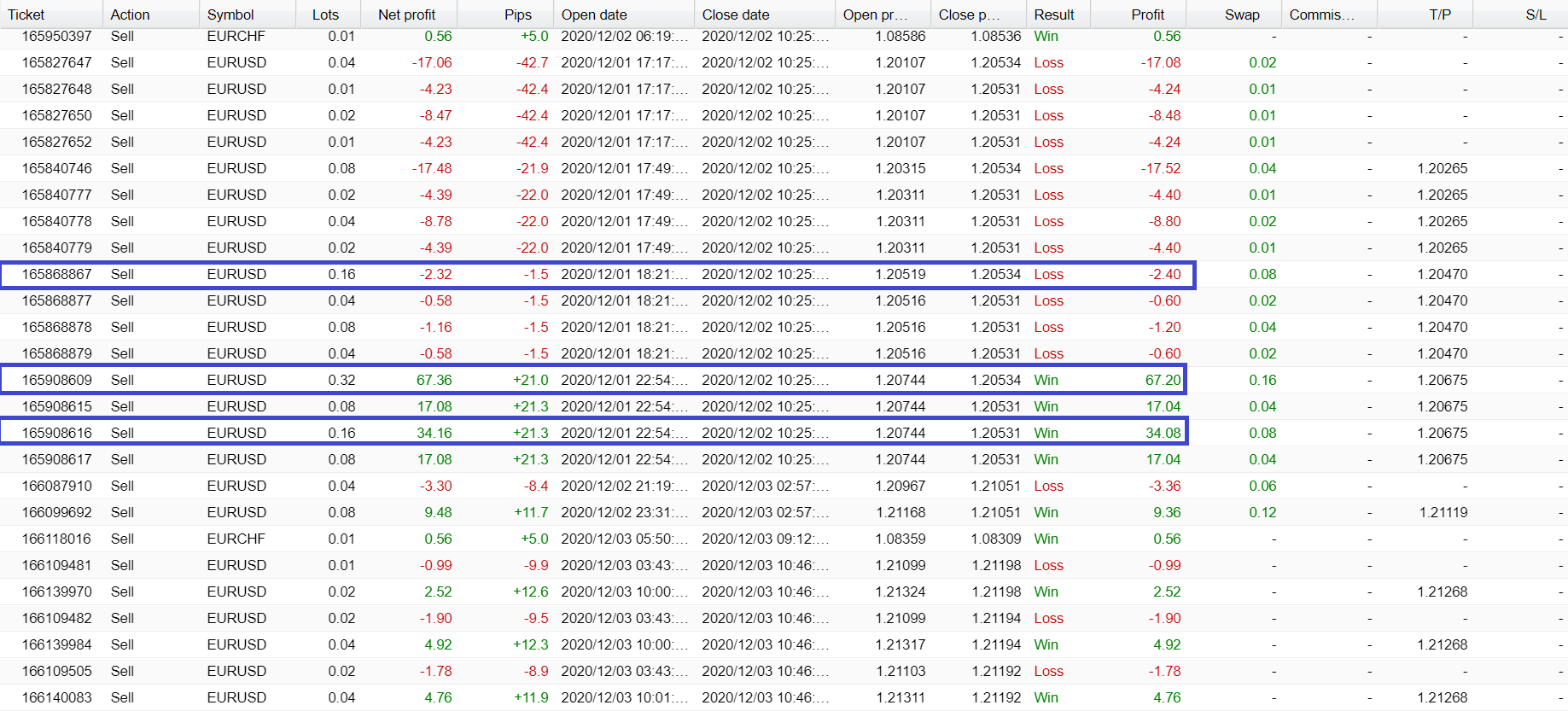The height and width of the screenshot is (711, 1568).
Task: Select ticket 165840746
Action: 56,168
